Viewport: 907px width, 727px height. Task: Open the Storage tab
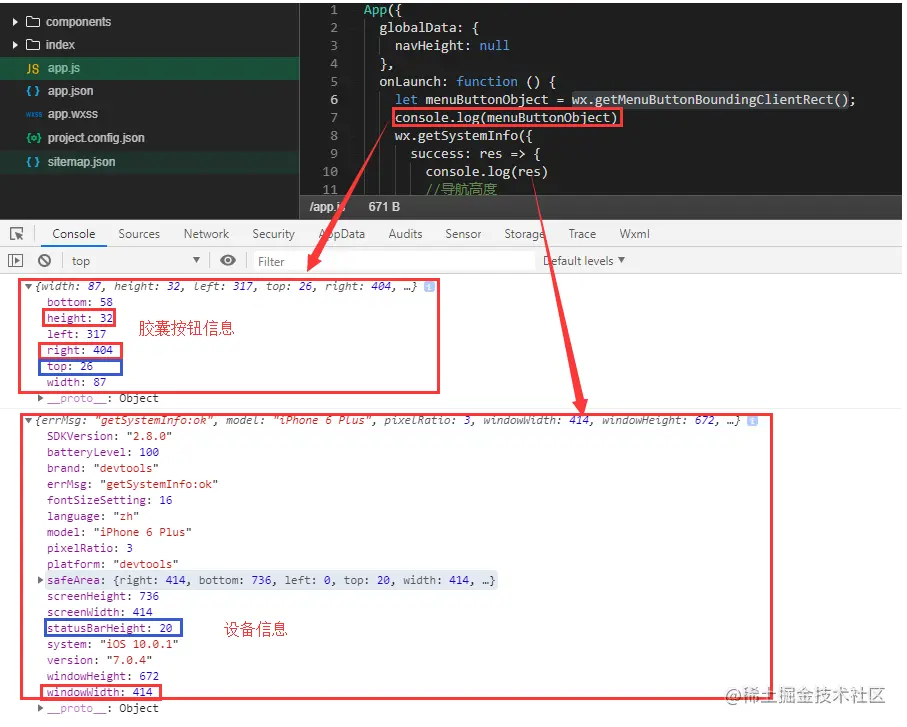point(524,234)
